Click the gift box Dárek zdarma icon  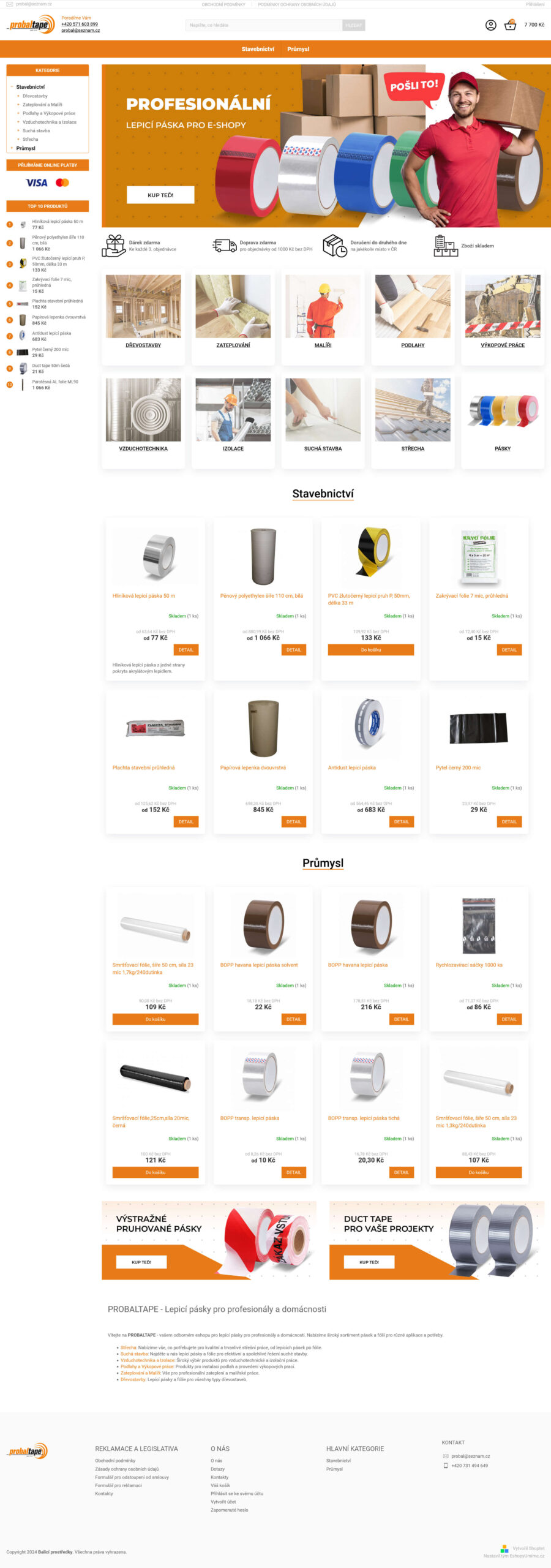click(x=114, y=246)
